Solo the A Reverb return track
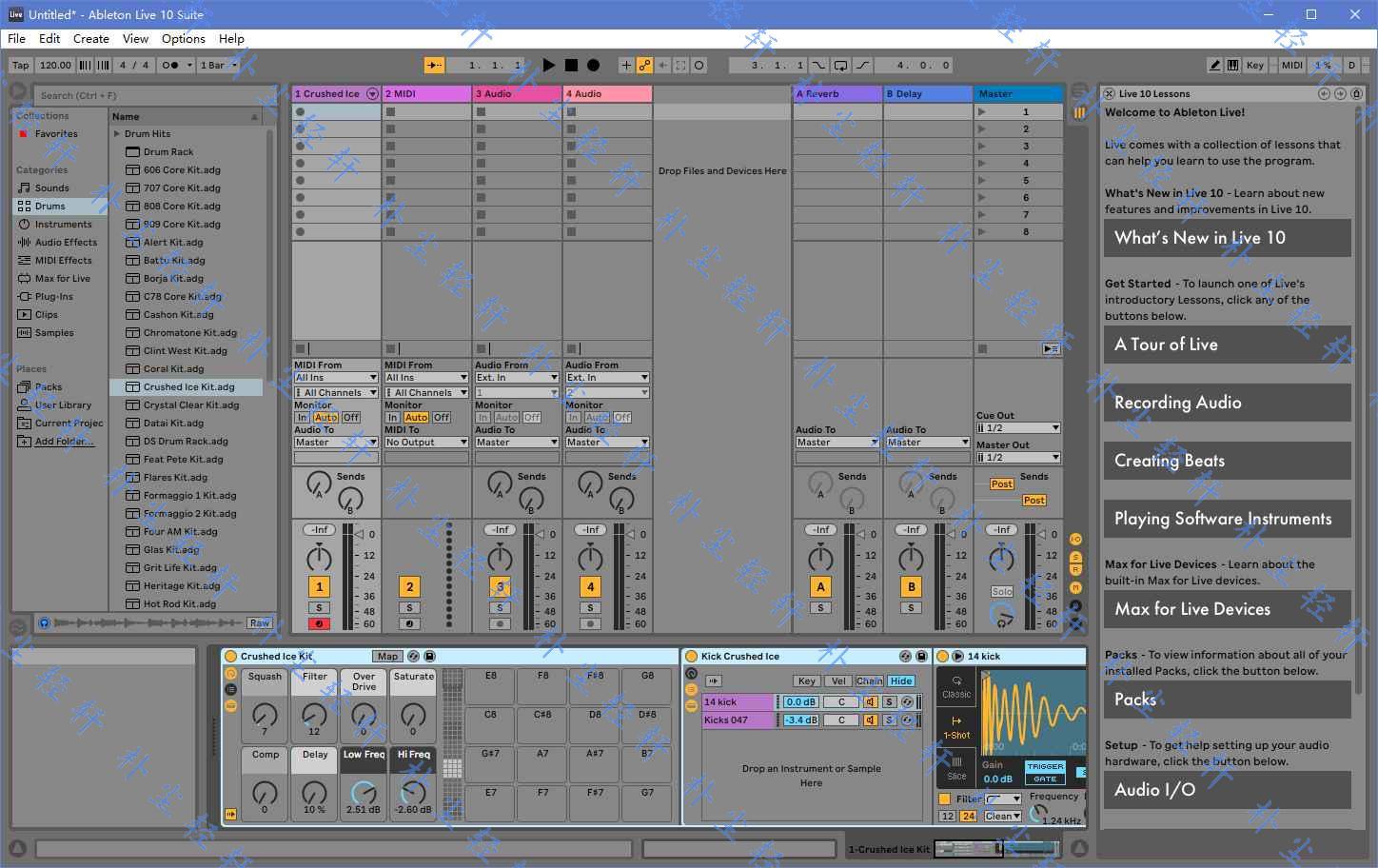 [819, 607]
